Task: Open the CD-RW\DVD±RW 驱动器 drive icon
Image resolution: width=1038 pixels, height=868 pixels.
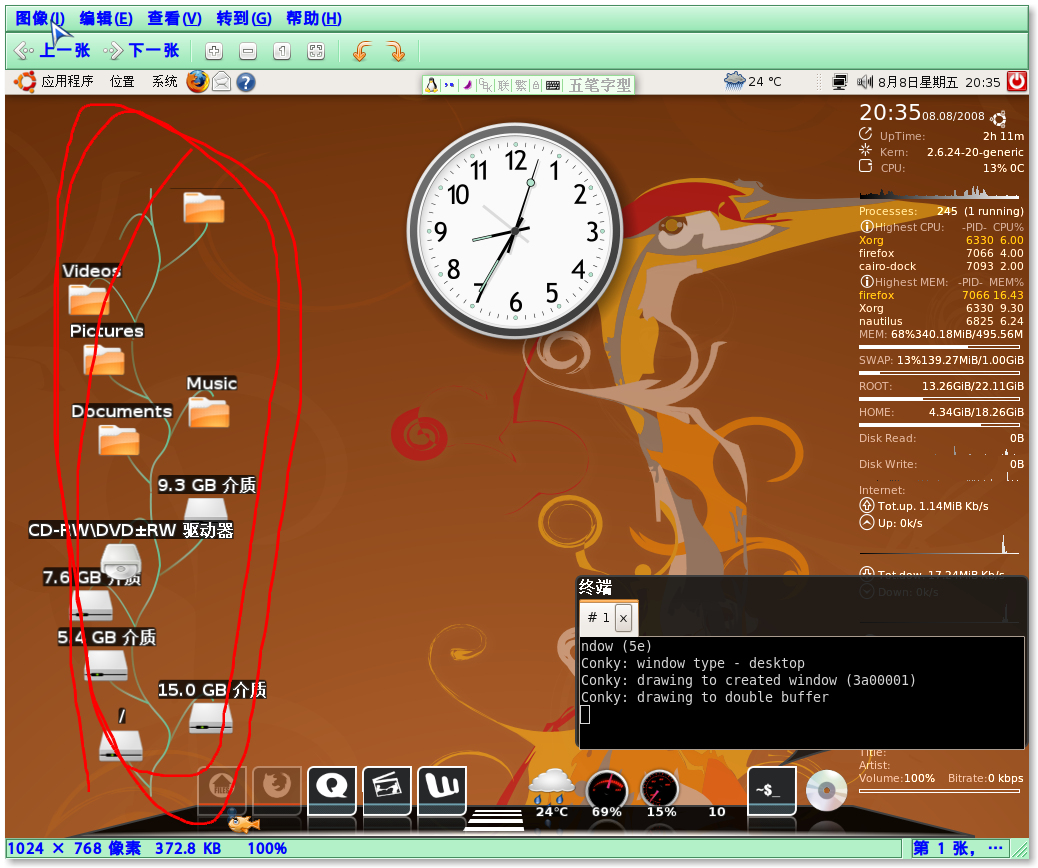Action: 121,561
